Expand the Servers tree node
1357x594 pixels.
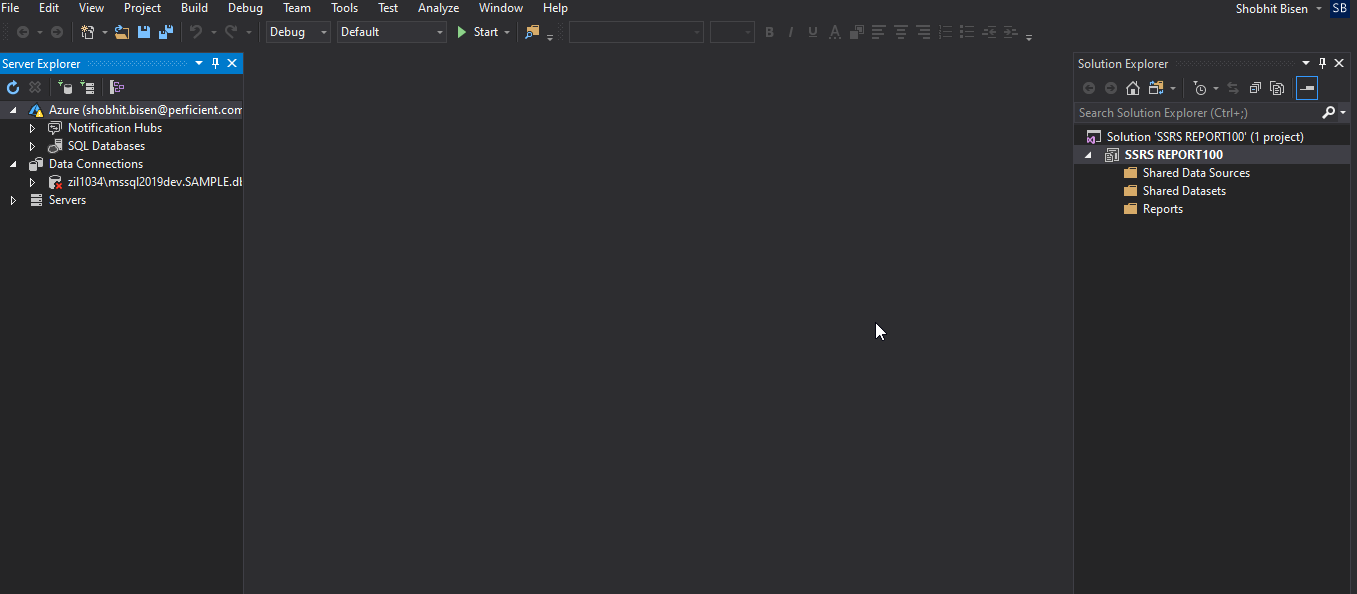(x=13, y=200)
